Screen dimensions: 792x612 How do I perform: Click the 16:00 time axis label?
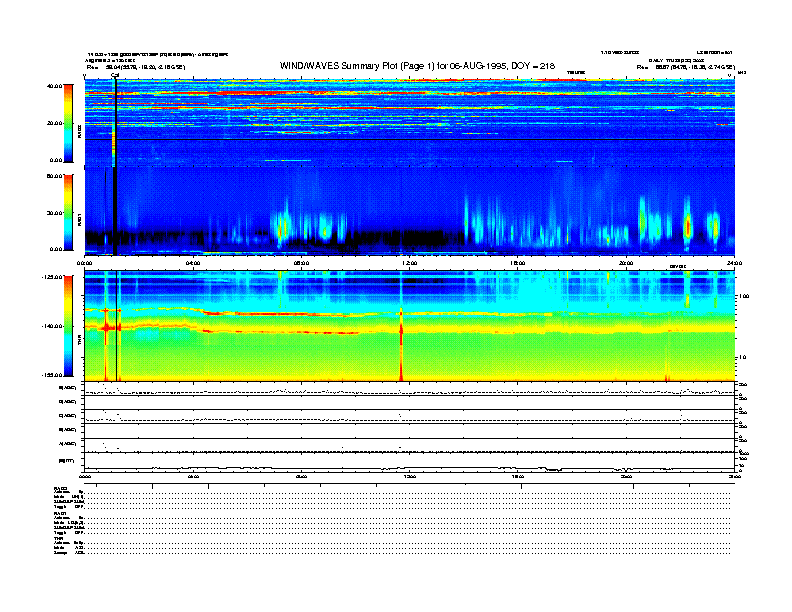tap(518, 263)
